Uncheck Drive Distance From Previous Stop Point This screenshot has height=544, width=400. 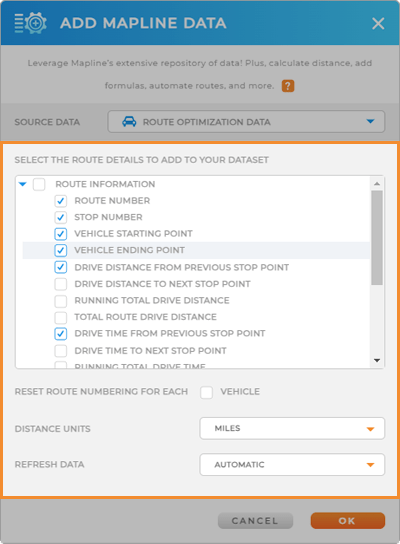pyautogui.click(x=61, y=267)
